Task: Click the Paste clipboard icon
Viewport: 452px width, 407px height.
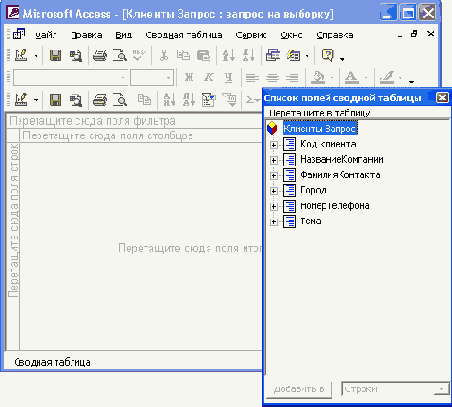Action: tap(203, 55)
